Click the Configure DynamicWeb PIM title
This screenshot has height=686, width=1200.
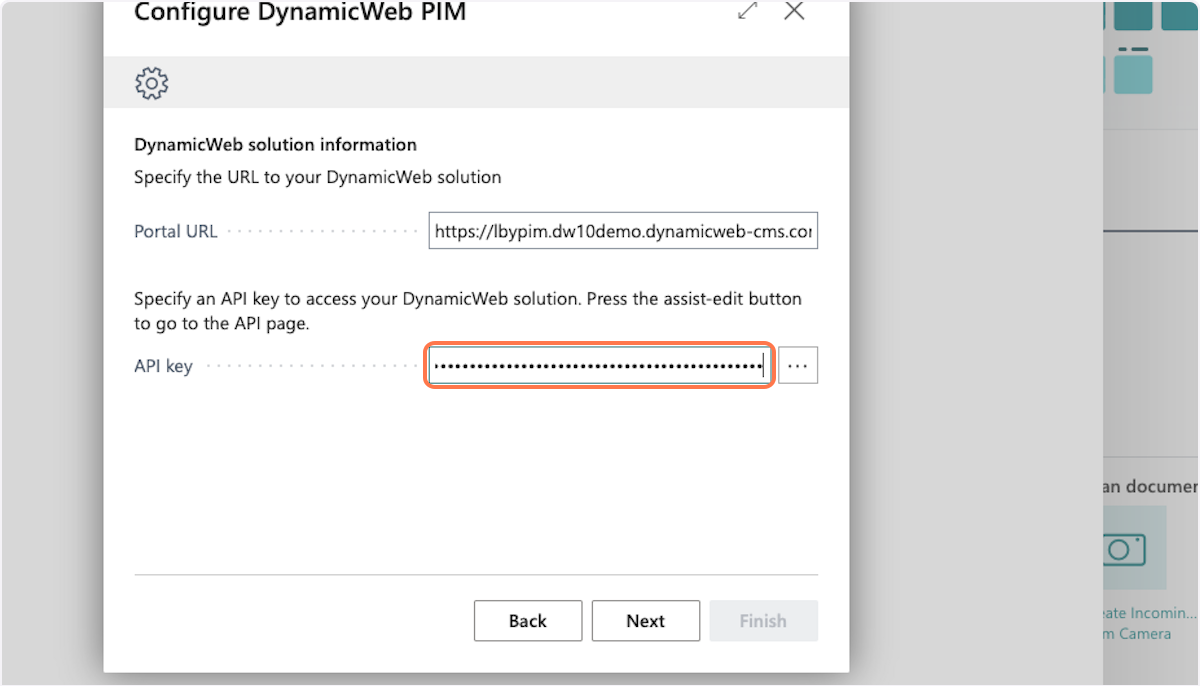300,12
